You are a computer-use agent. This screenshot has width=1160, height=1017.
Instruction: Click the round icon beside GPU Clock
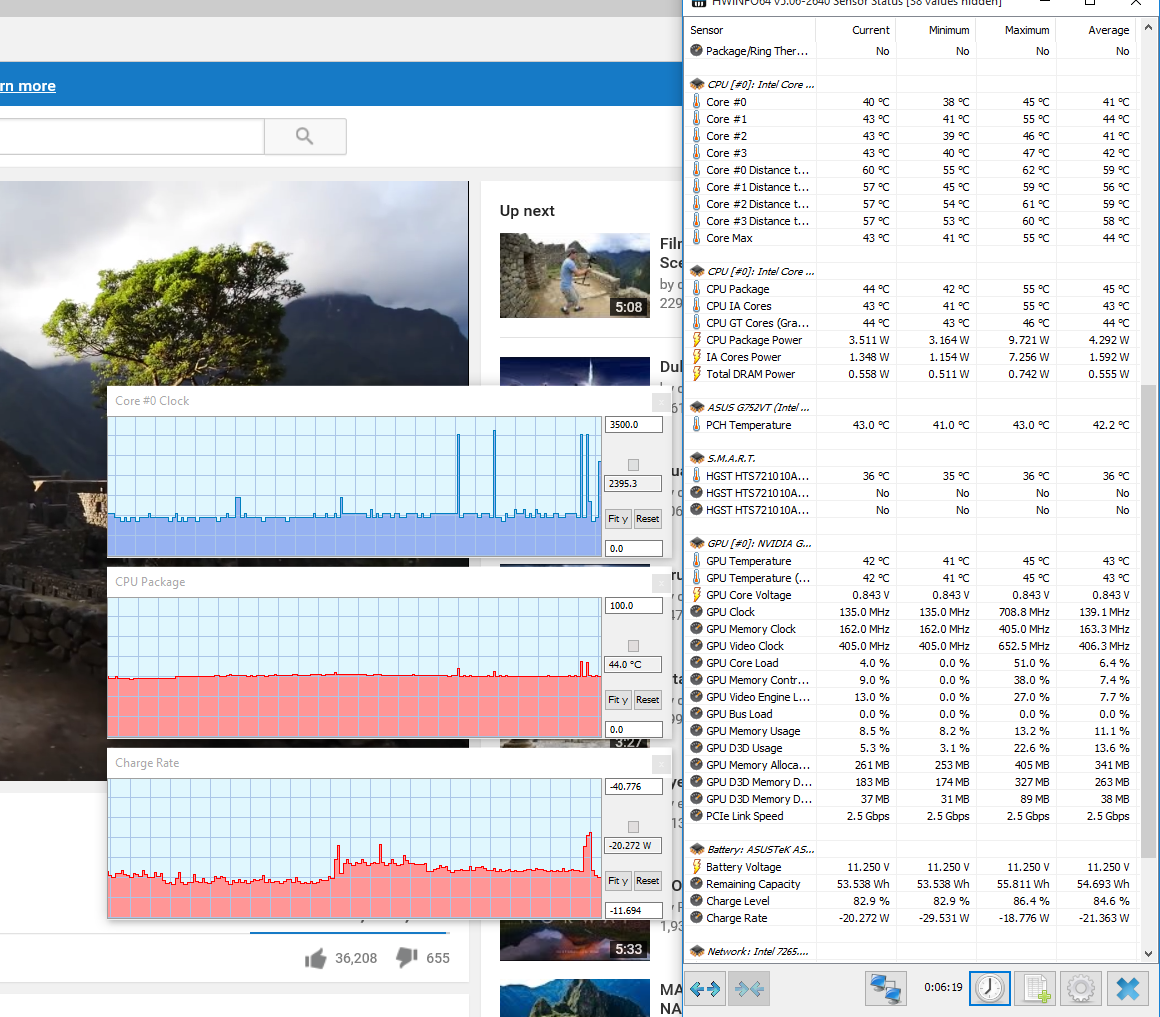696,612
